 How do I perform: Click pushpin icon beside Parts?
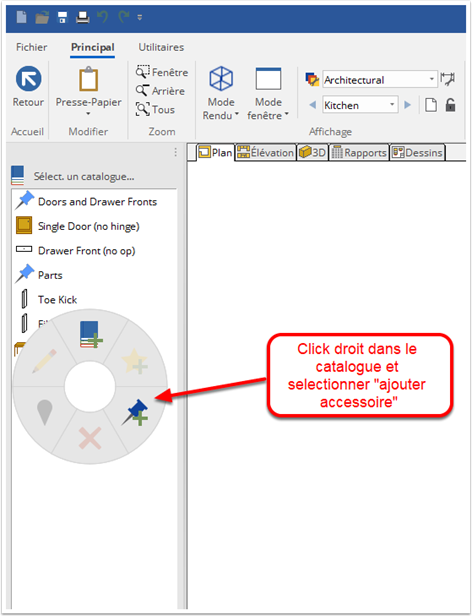[x=24, y=273]
